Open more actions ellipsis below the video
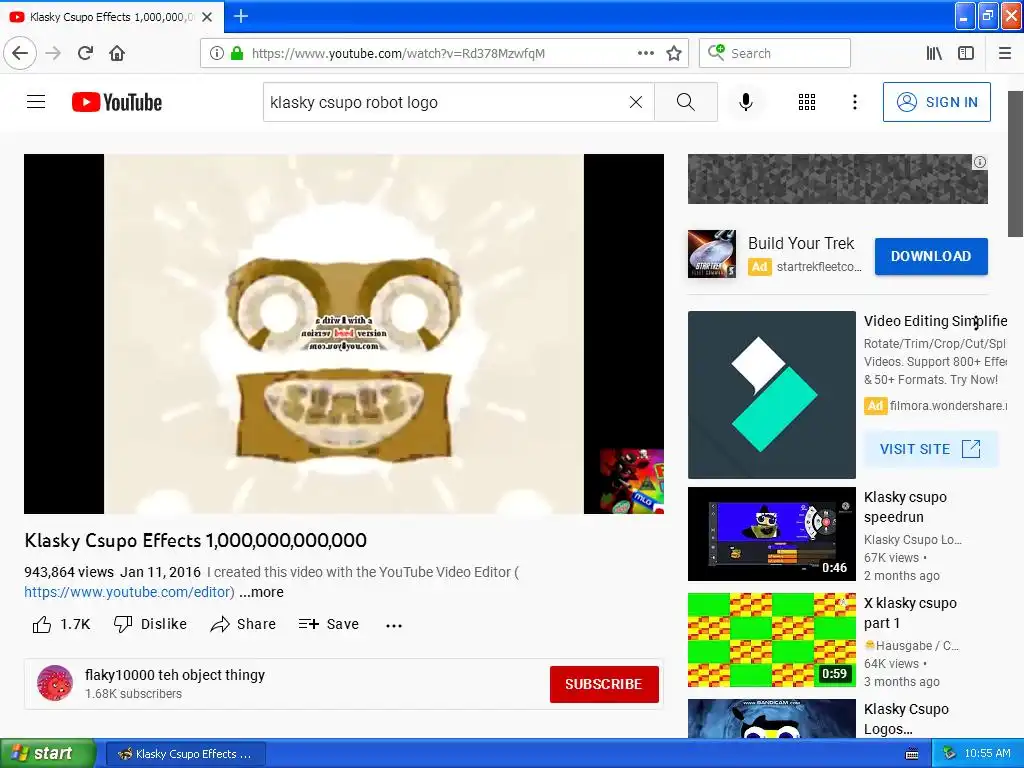The height and width of the screenshot is (768, 1024). (x=394, y=625)
